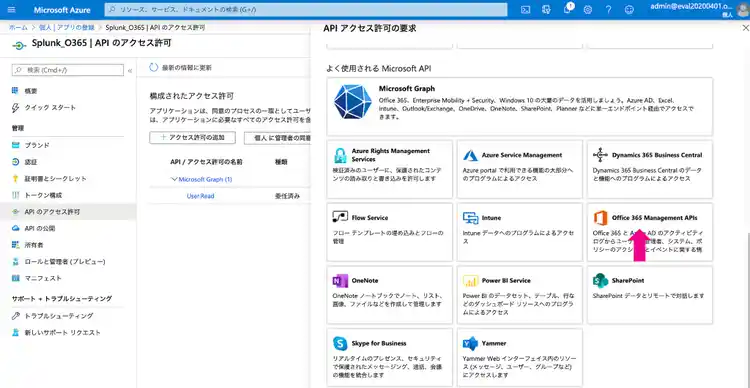Click the top global search box
The image size is (750, 388).
pyautogui.click(x=306, y=10)
